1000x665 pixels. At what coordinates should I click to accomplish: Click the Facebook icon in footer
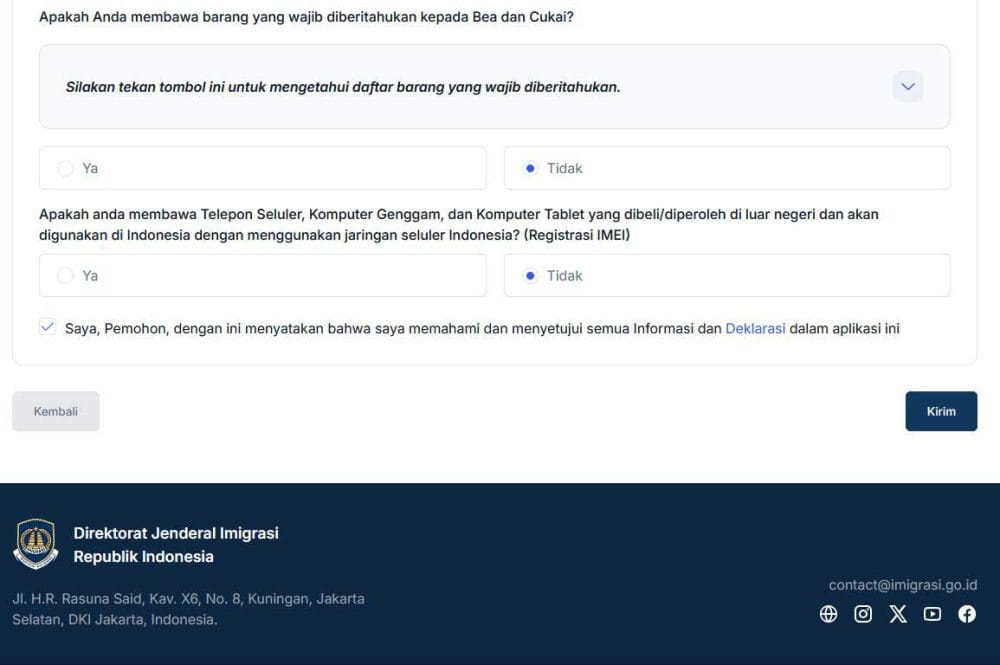(x=967, y=614)
